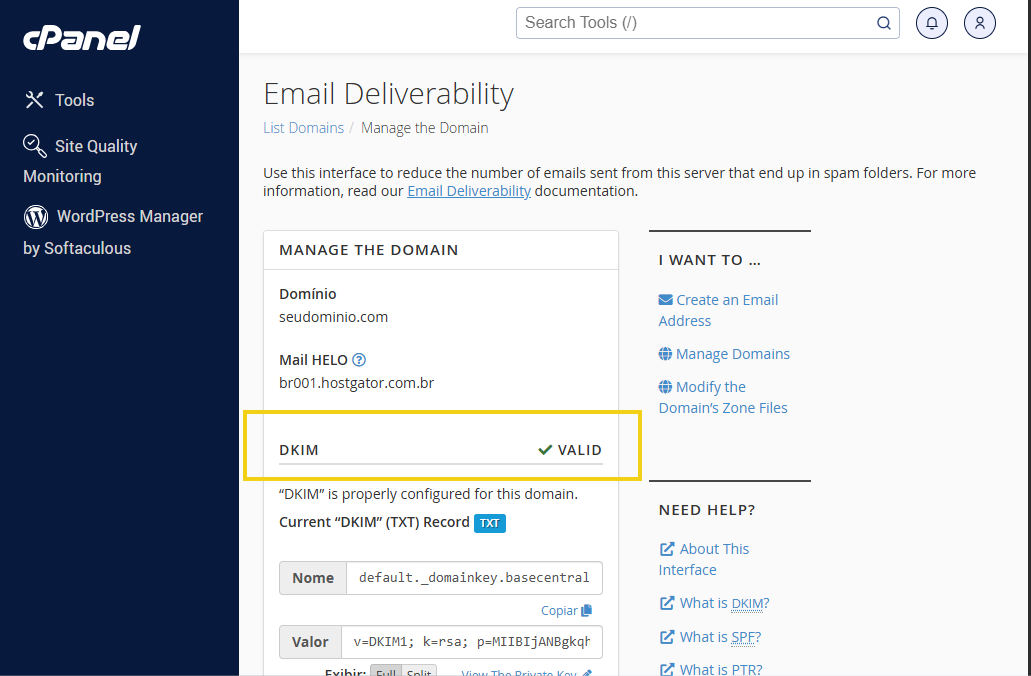Click the Mail HELO help icon

359,360
